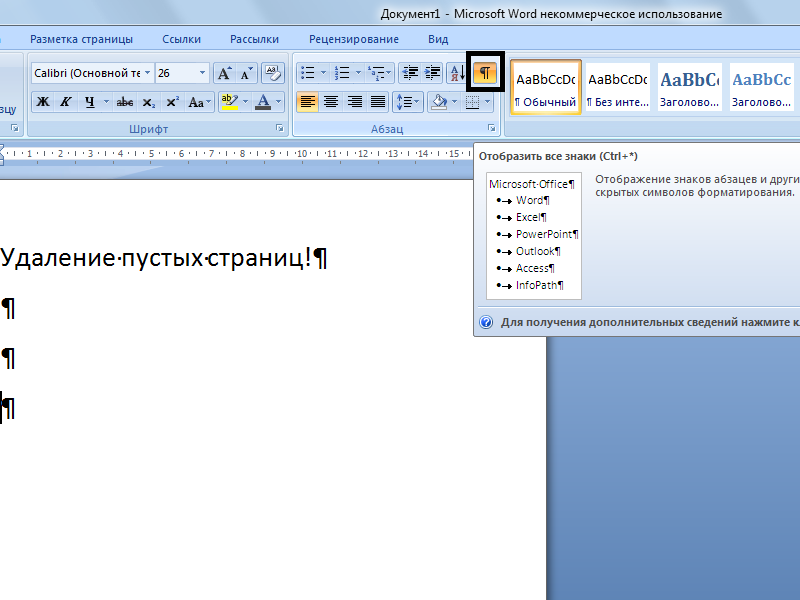This screenshot has height=600, width=800.
Task: Open numbering library dropdown arrow
Action: (358, 73)
